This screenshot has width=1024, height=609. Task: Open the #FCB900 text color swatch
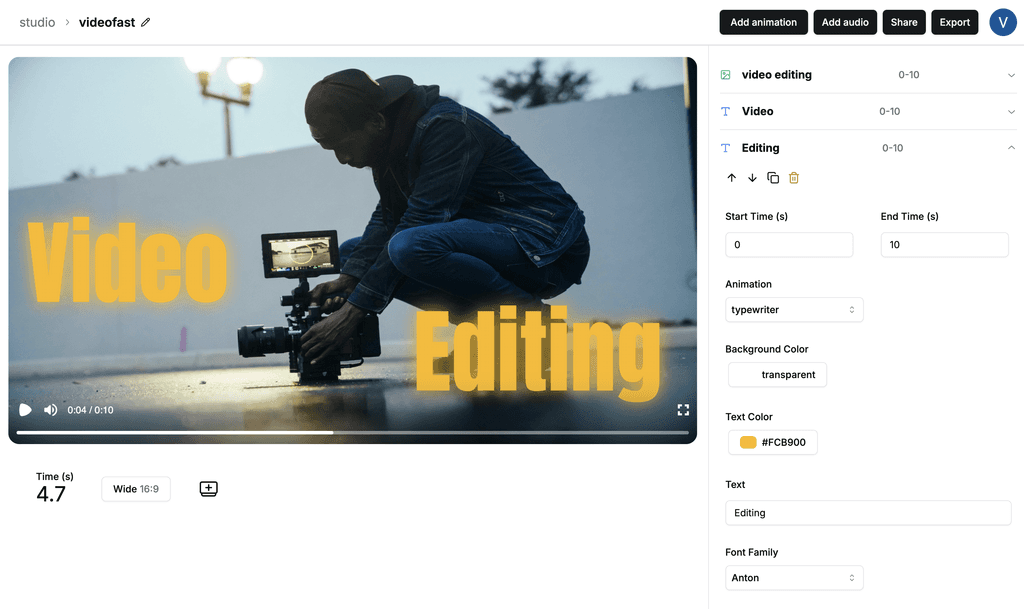pyautogui.click(x=772, y=441)
